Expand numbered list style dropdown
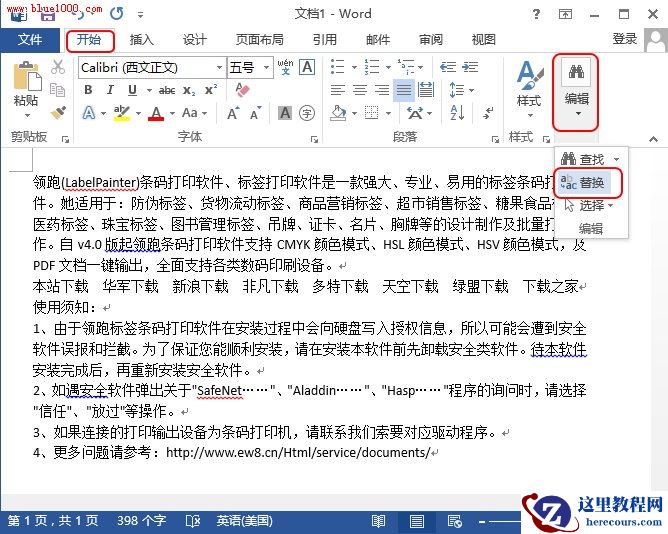 [x=388, y=67]
